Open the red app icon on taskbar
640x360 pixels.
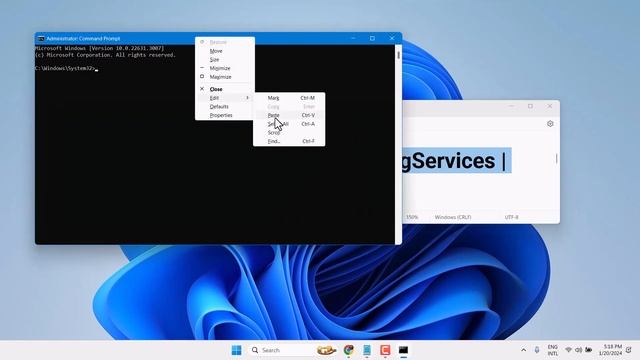click(385, 350)
